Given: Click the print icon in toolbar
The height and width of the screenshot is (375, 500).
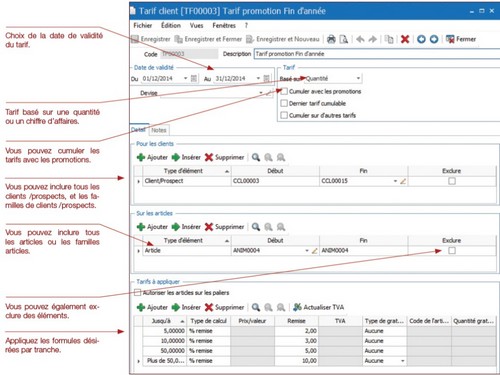Looking at the screenshot, I should pyautogui.click(x=331, y=39).
